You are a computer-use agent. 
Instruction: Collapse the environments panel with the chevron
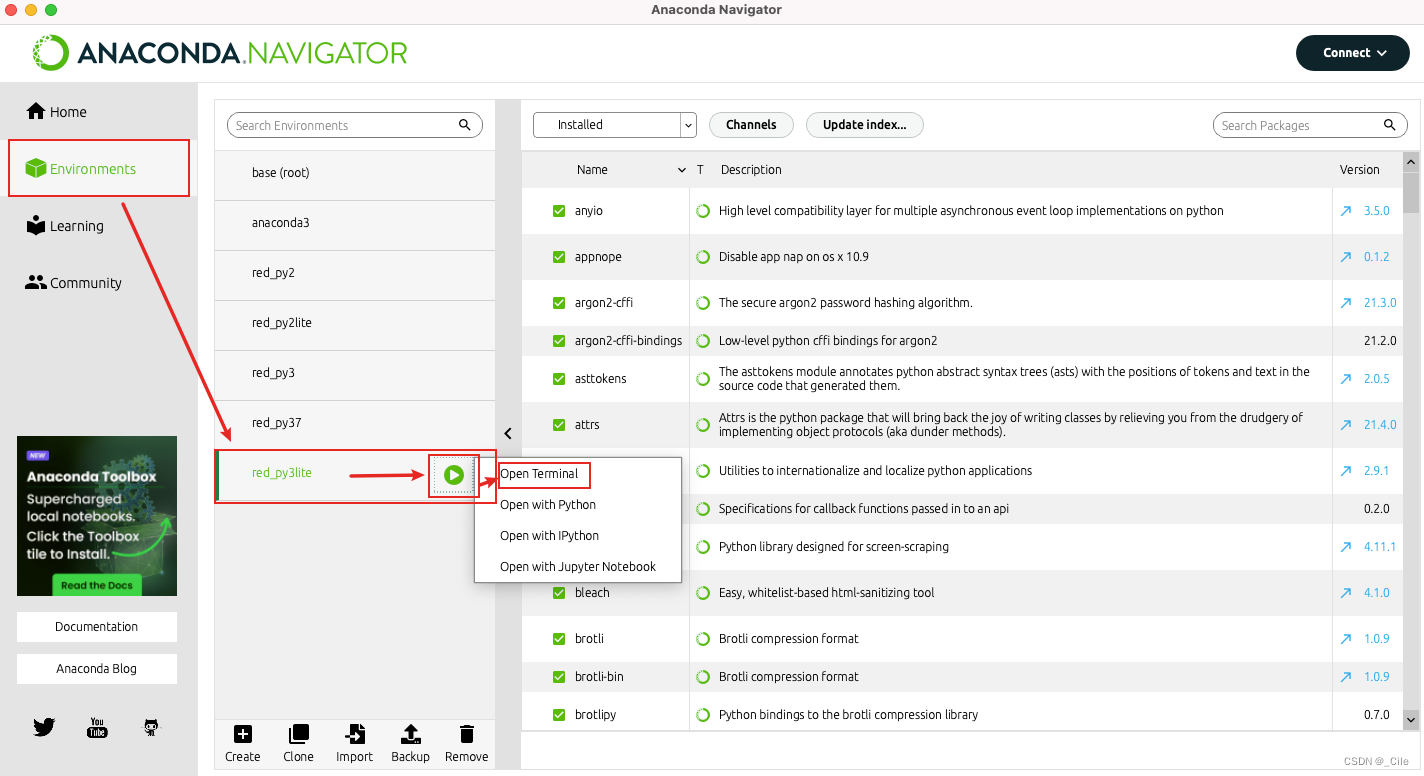click(508, 434)
